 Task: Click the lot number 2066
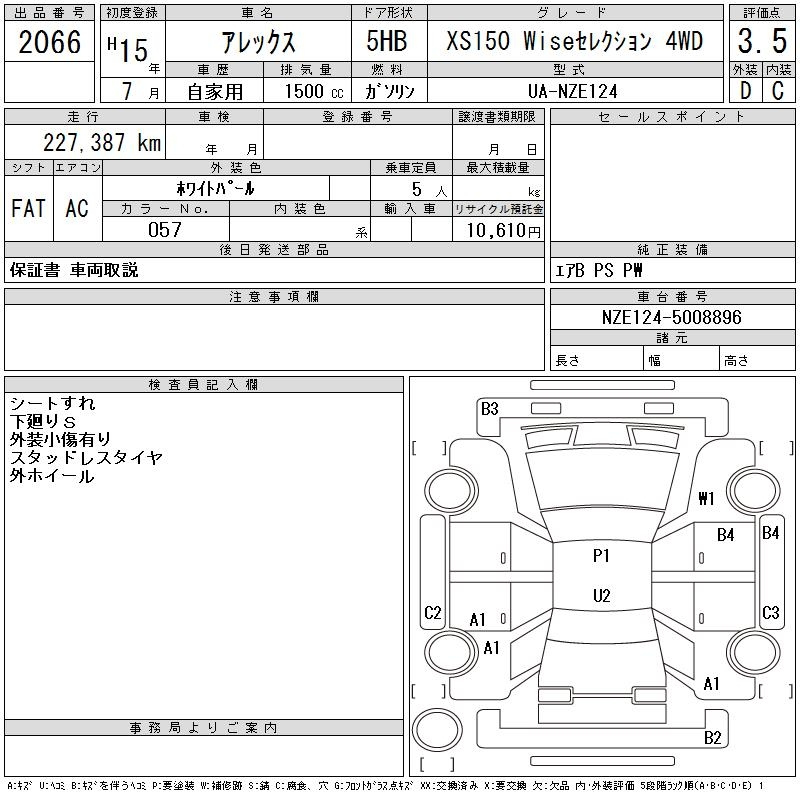coord(49,42)
